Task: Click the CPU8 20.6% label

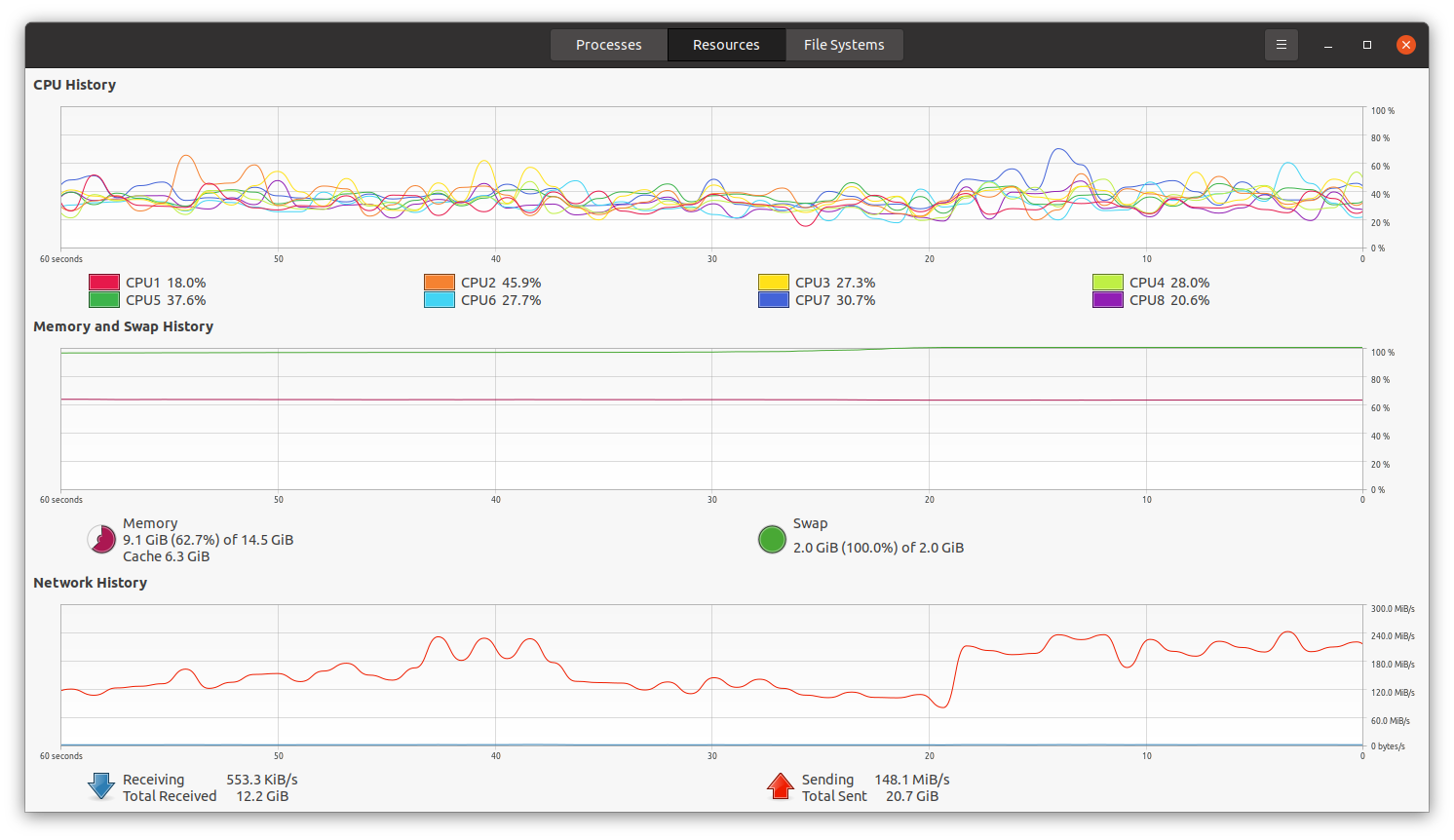Action: coord(1169,300)
